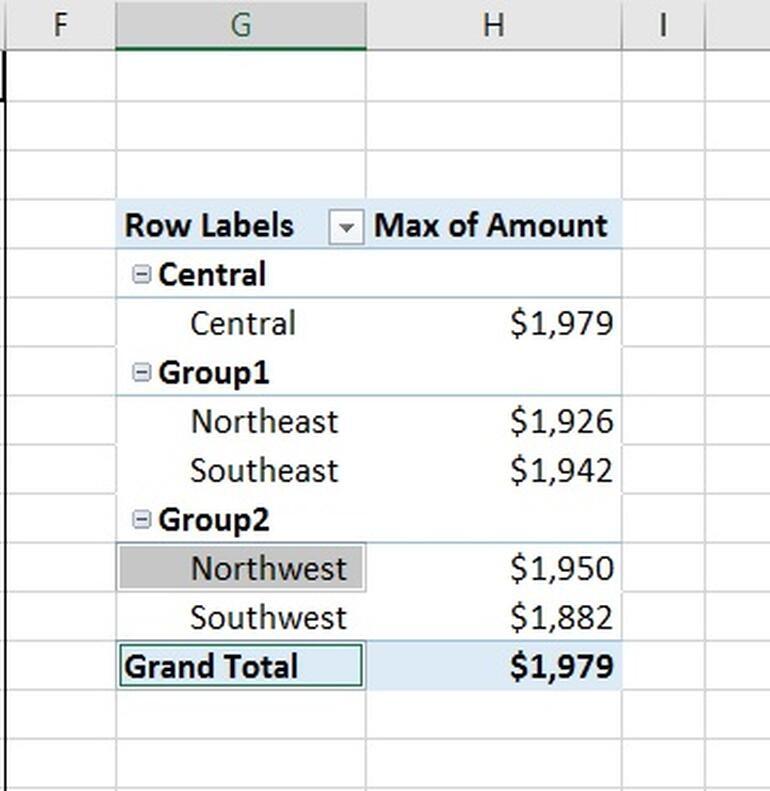Viewport: 770px width, 791px height.
Task: Collapse the Central group
Action: click(x=142, y=274)
